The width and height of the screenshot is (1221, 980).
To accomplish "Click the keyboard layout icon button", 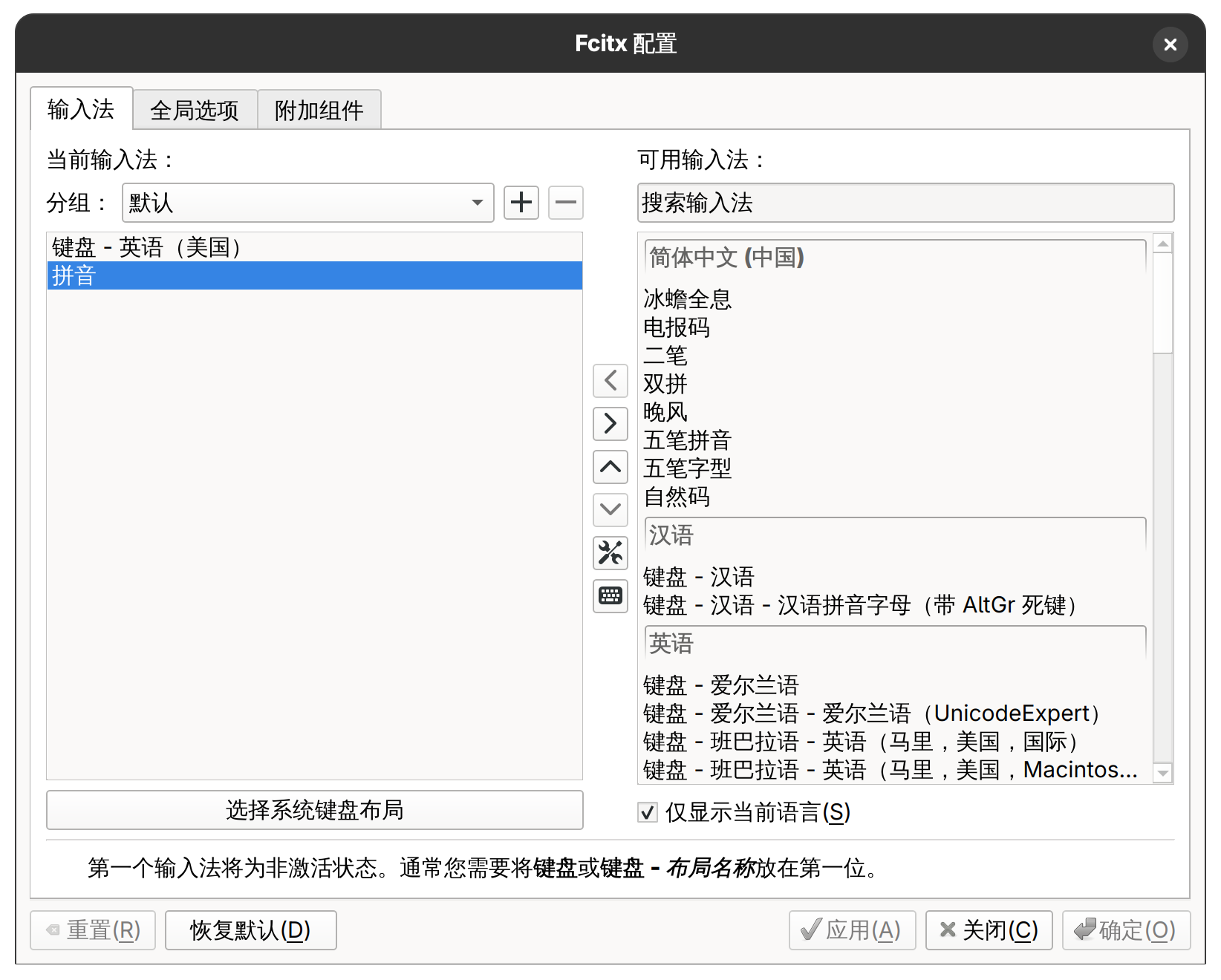I will point(610,596).
